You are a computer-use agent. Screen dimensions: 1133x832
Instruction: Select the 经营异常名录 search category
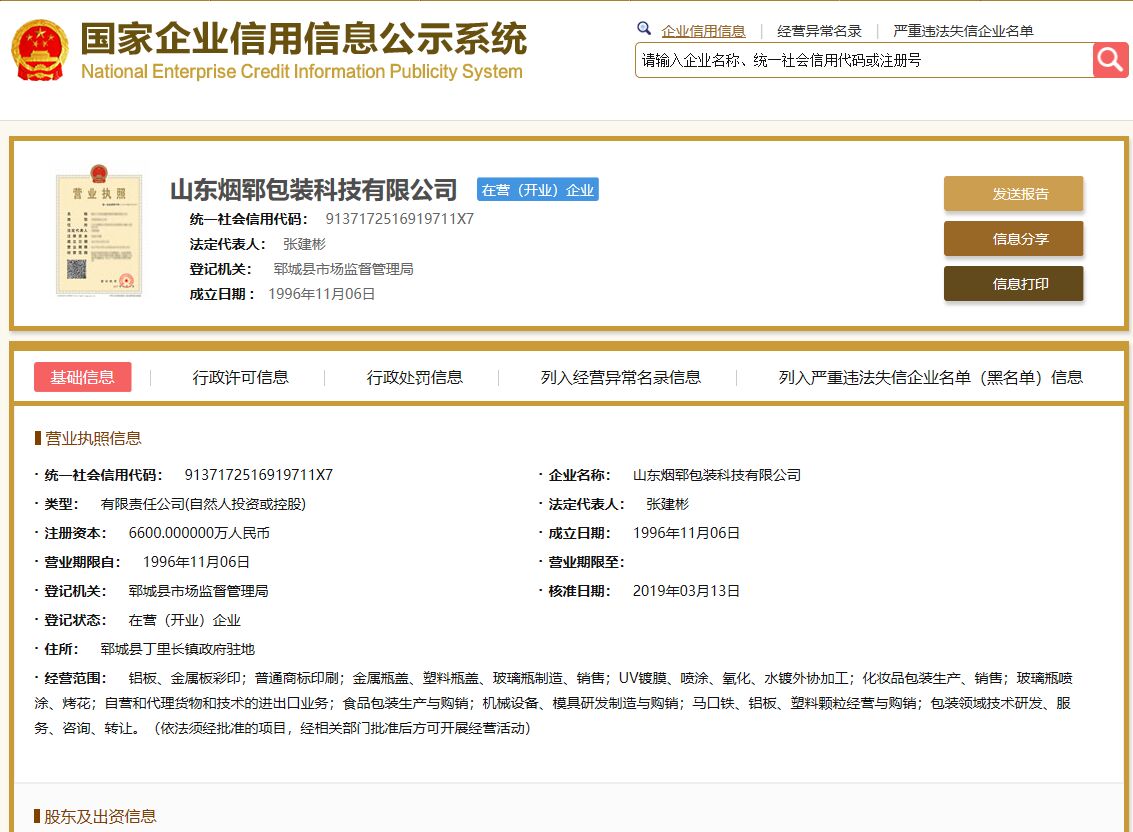point(819,31)
